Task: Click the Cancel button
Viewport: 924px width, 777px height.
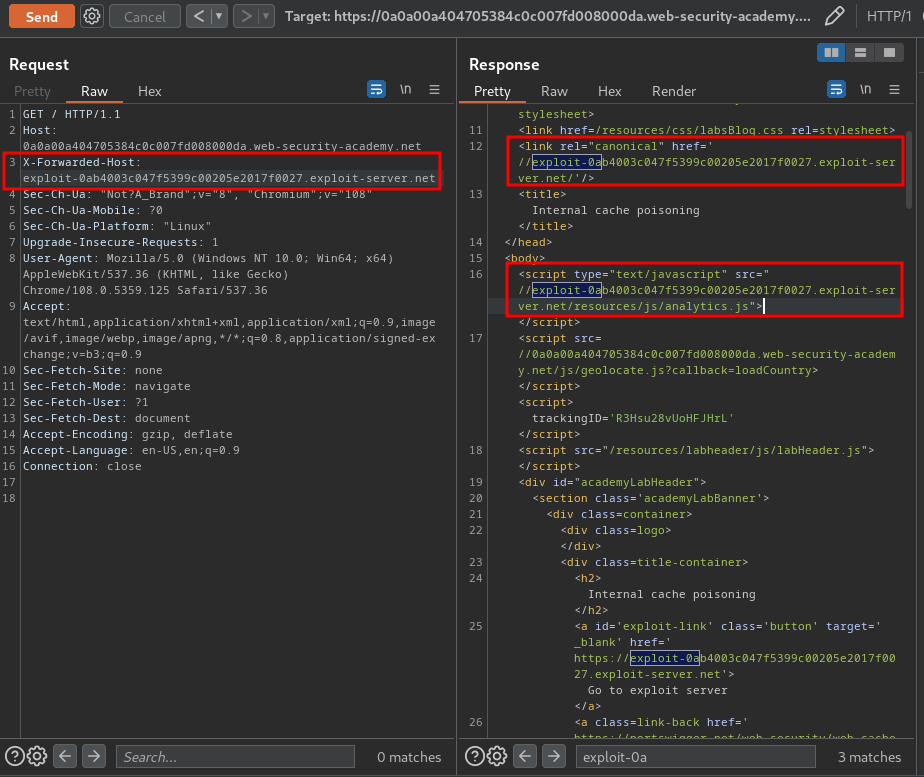Action: pyautogui.click(x=144, y=16)
